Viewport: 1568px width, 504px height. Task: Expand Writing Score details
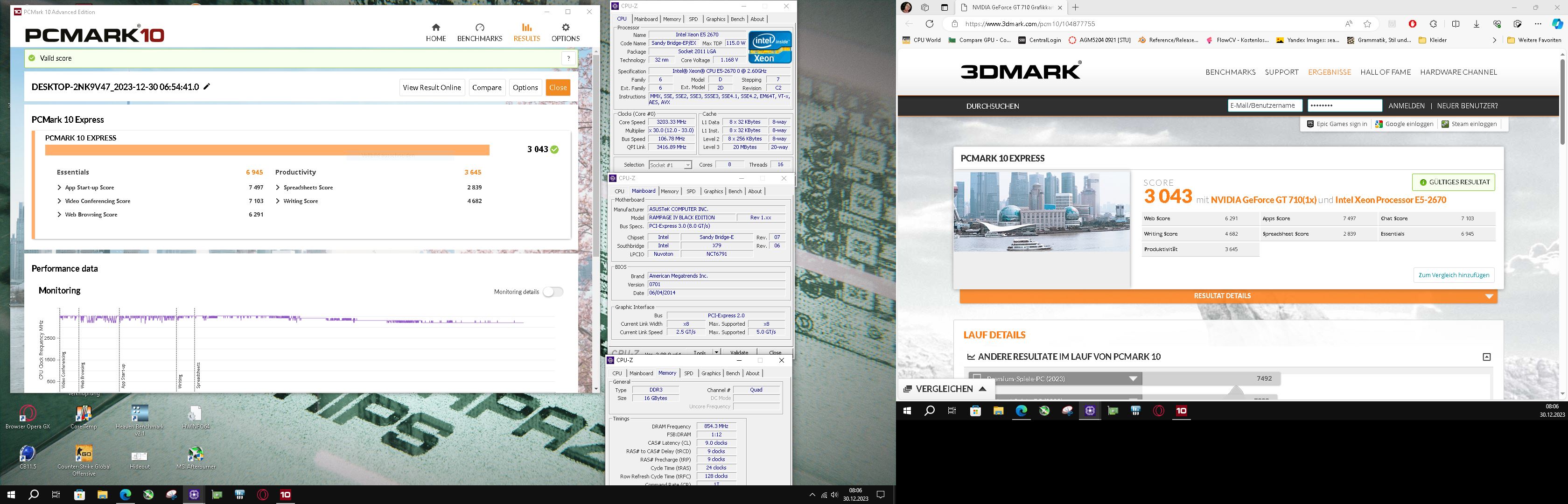point(278,201)
